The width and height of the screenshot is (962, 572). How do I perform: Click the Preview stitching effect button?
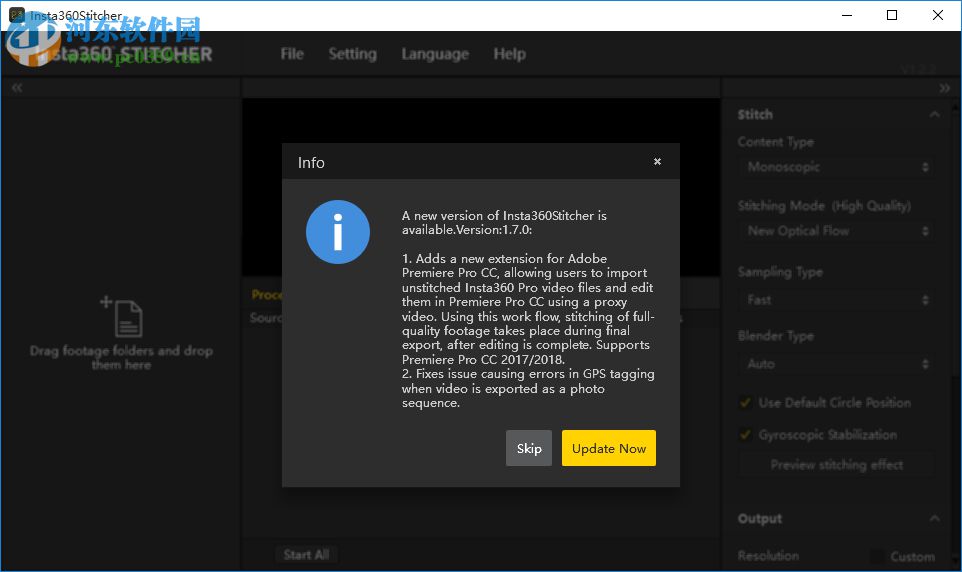(x=836, y=465)
